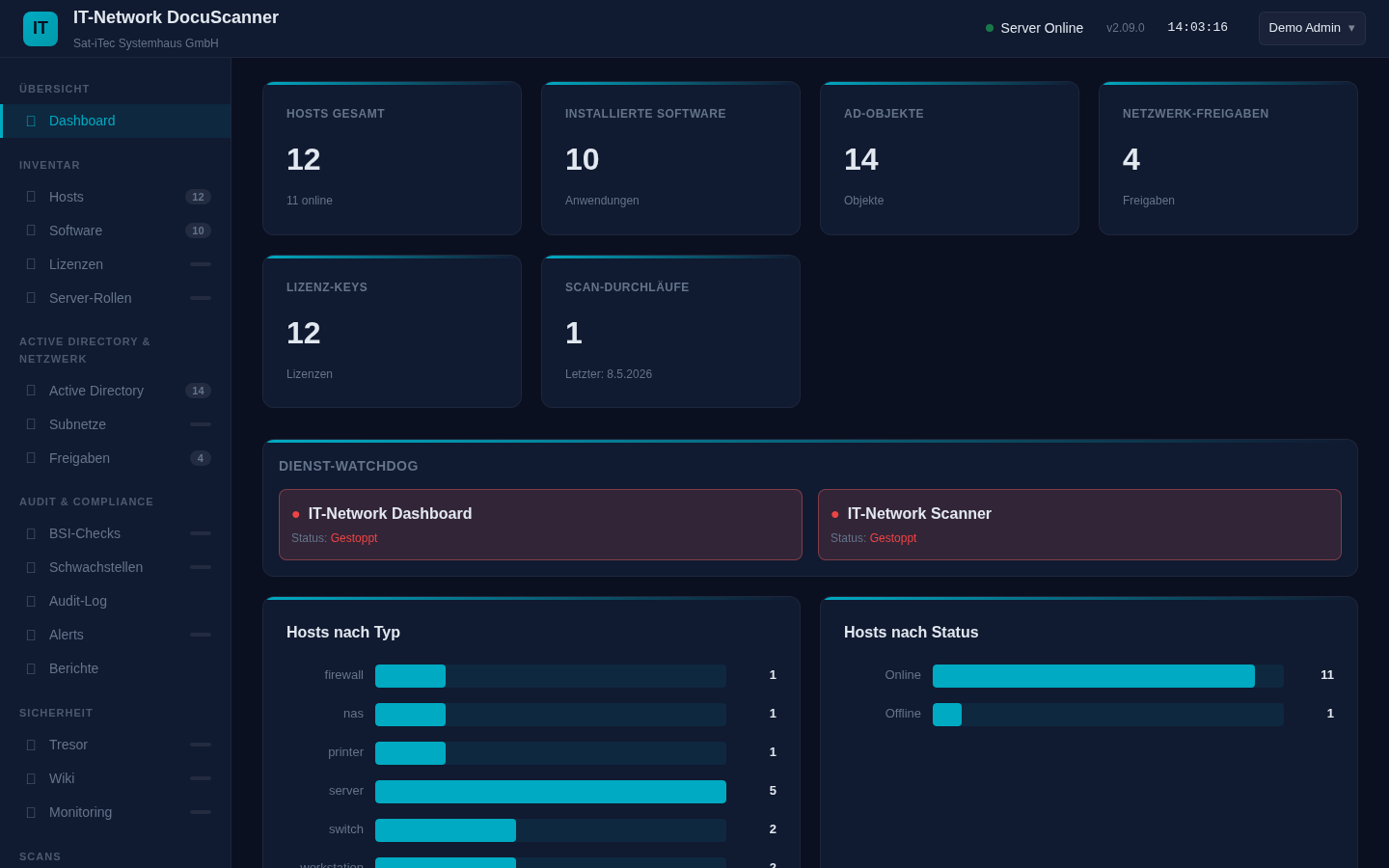The image size is (1389, 868).
Task: Click the Tresor sidebar icon
Action: (31, 745)
